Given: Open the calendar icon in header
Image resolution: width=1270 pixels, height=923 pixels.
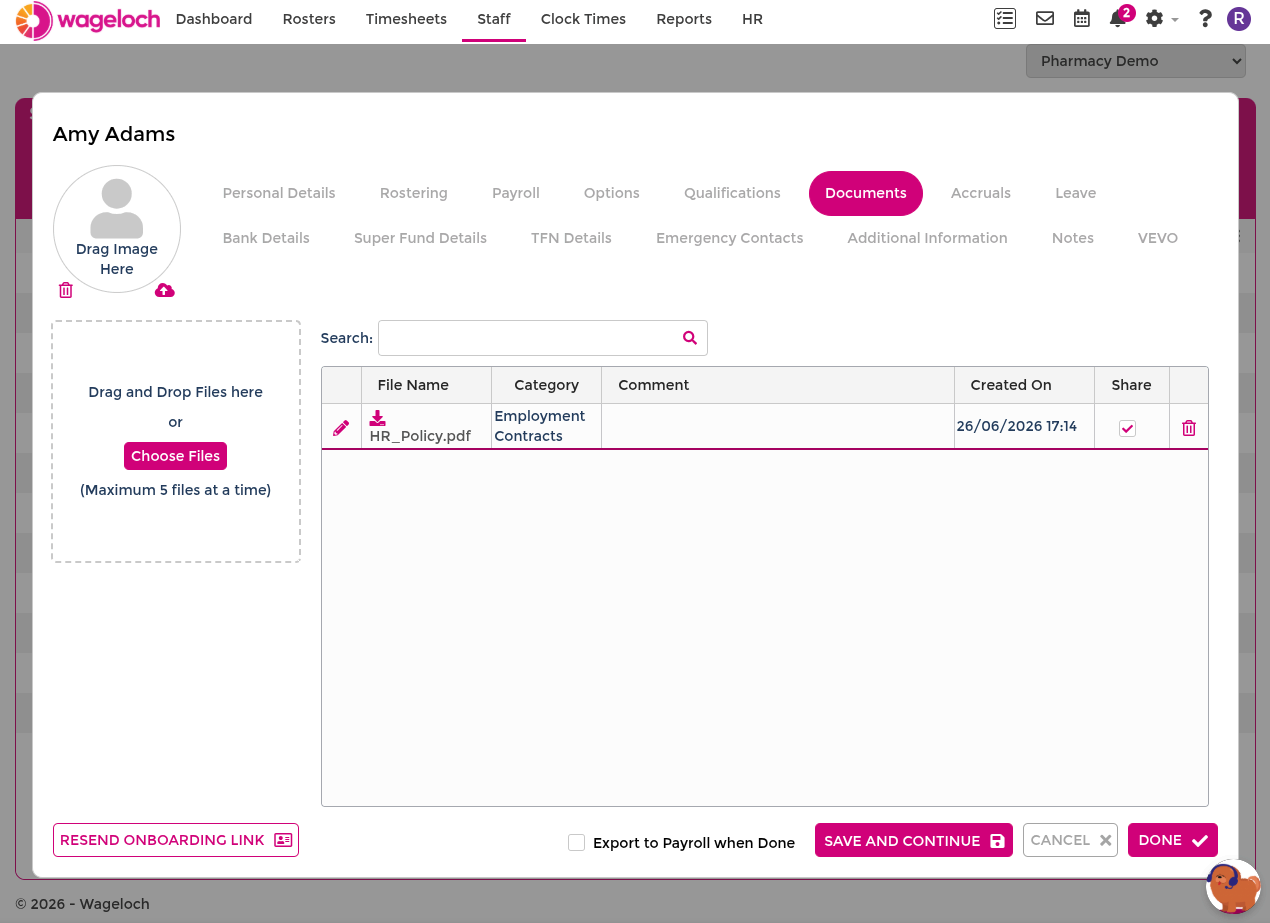Looking at the screenshot, I should 1082,18.
